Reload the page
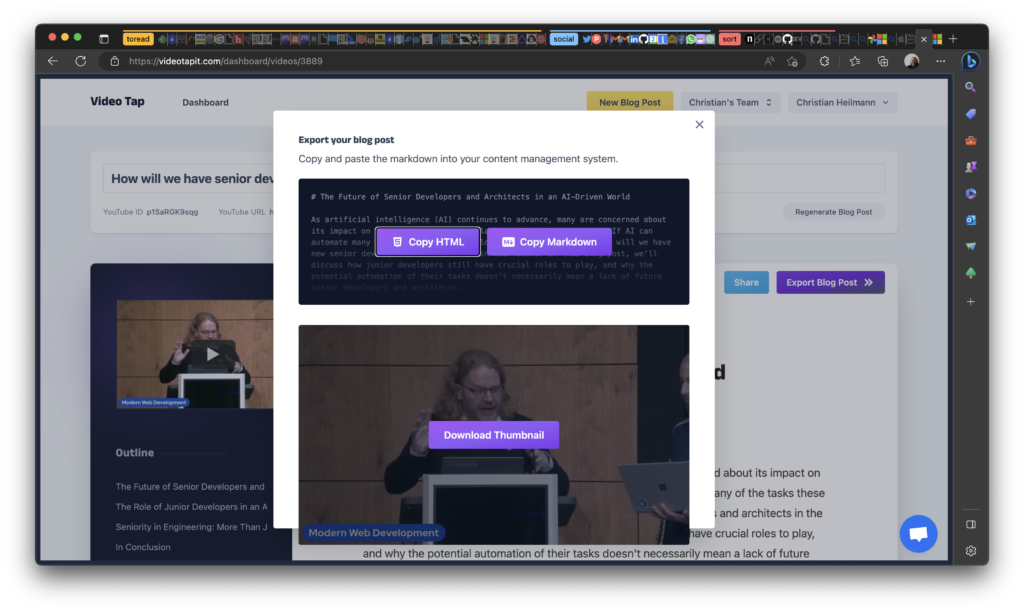The width and height of the screenshot is (1024, 612). coord(80,61)
